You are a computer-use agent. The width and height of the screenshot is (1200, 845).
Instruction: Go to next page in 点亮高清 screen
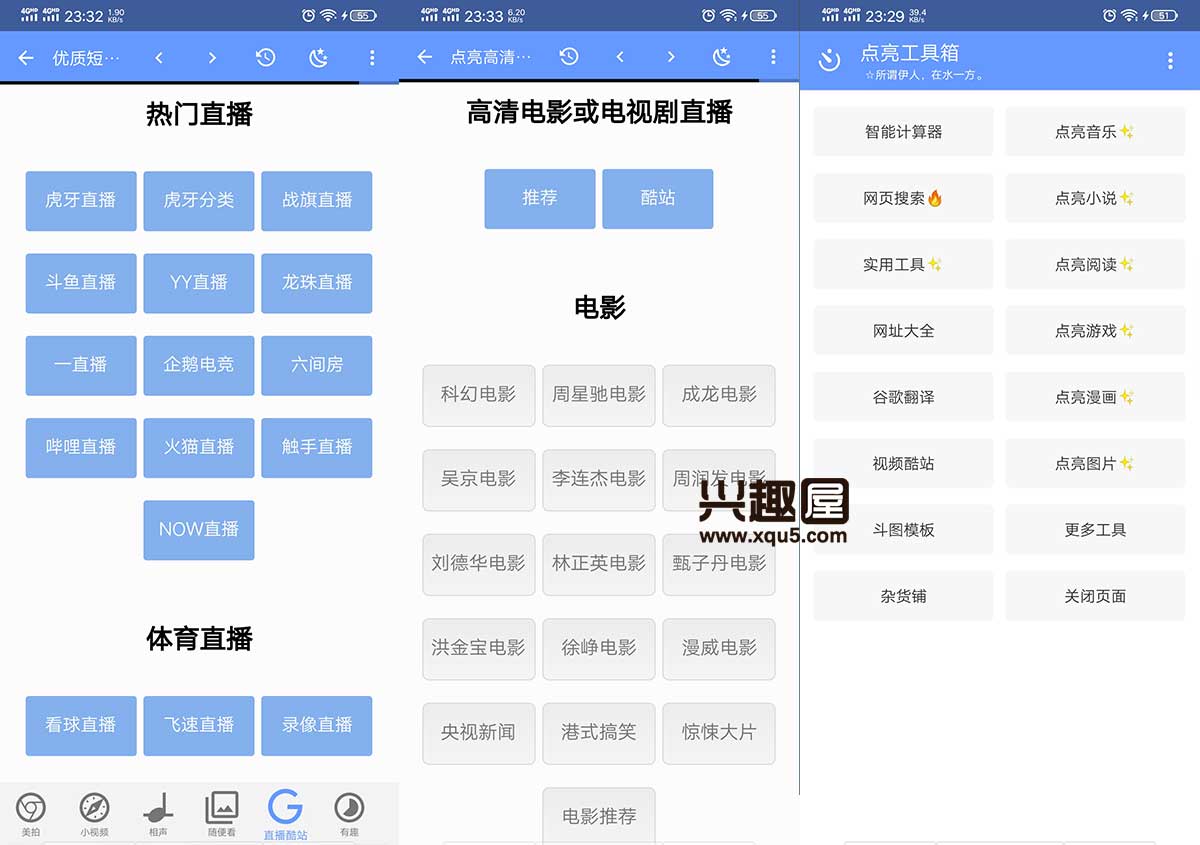click(x=671, y=57)
